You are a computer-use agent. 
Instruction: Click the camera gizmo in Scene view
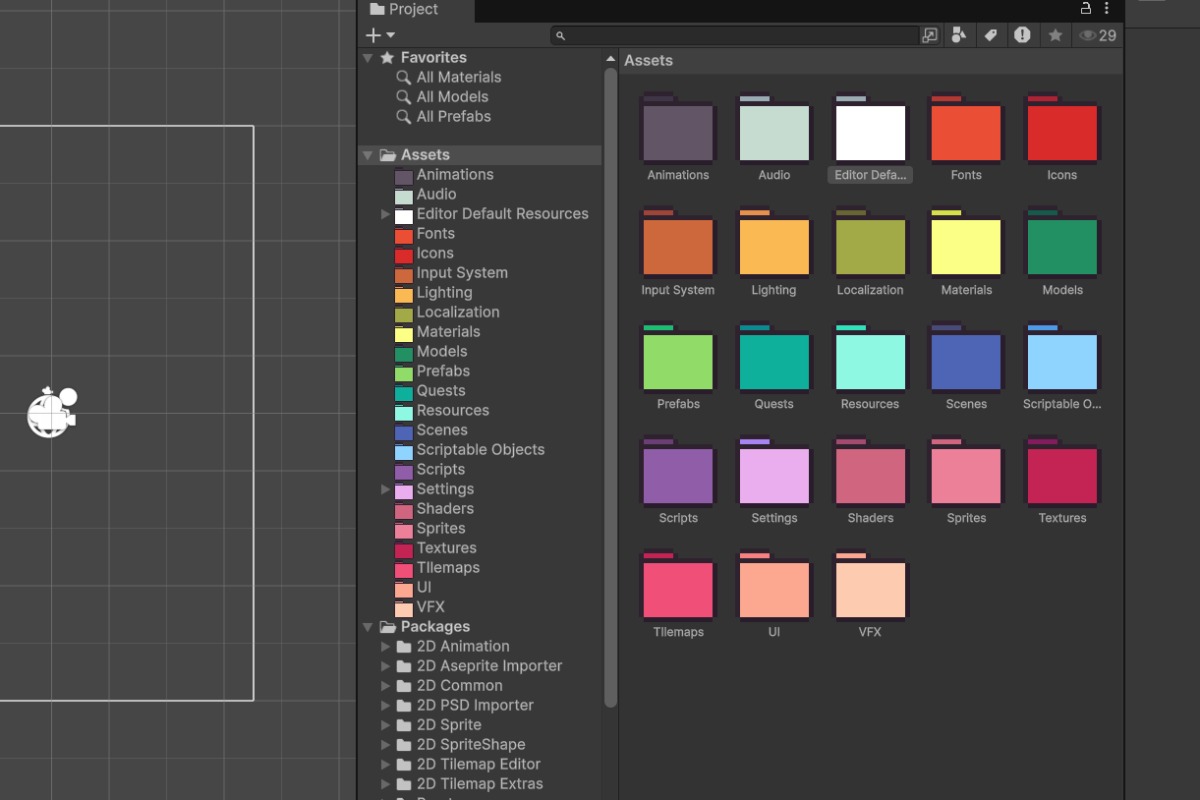click(51, 412)
